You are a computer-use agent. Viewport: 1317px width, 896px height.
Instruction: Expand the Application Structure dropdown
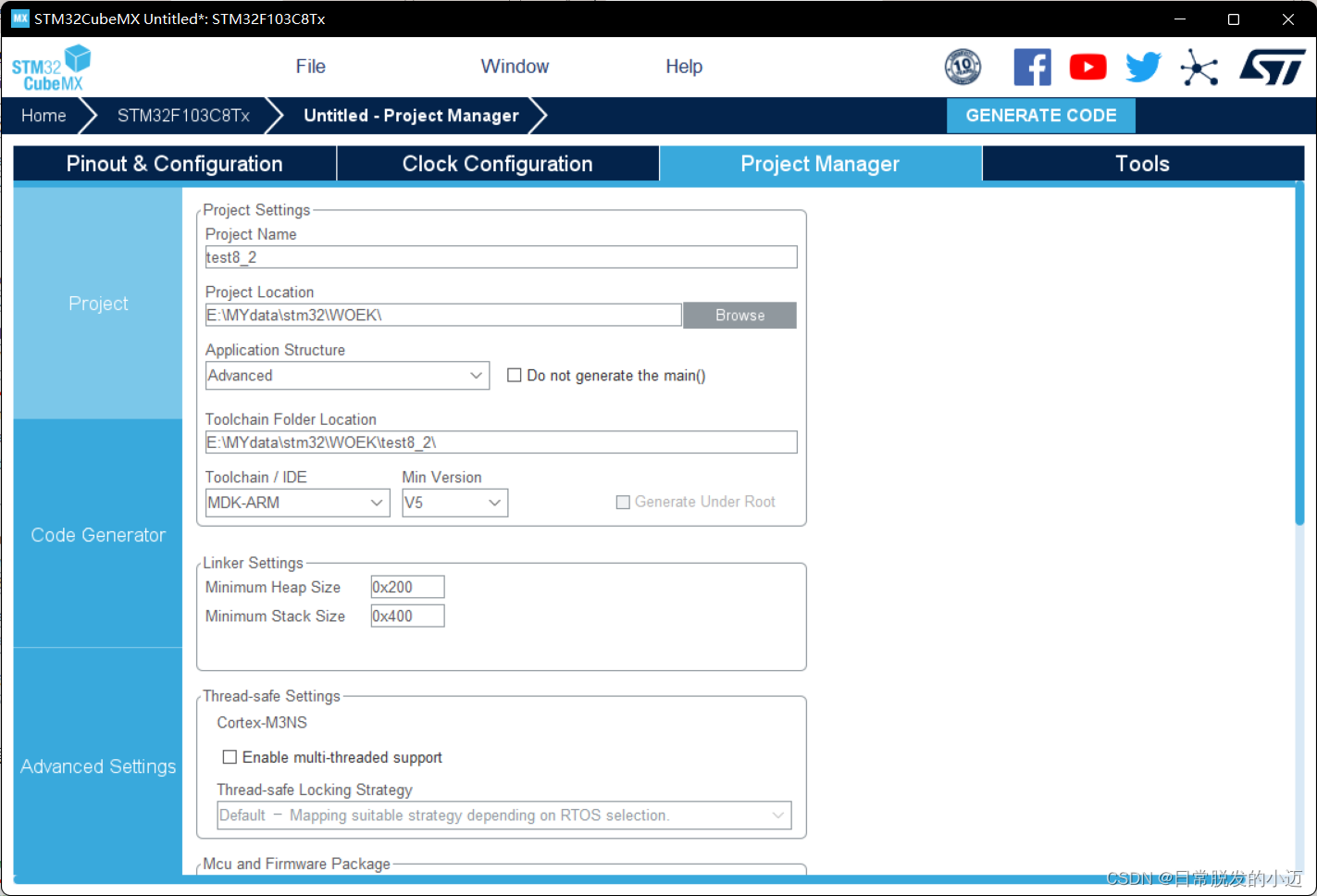coord(347,375)
